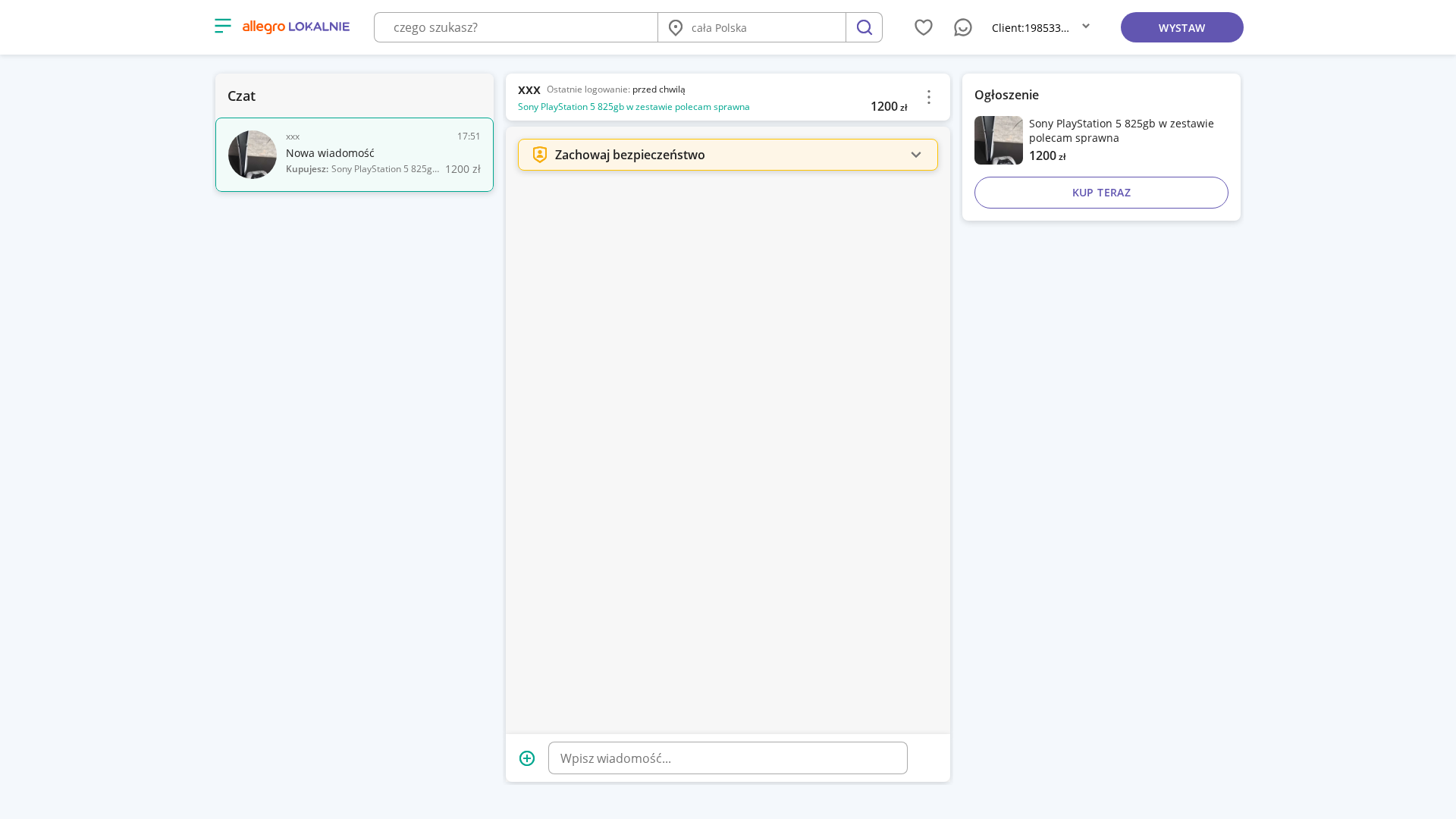The image size is (1456, 819).
Task: Click the 'Ogłoszenie' panel heading
Action: click(x=1006, y=95)
